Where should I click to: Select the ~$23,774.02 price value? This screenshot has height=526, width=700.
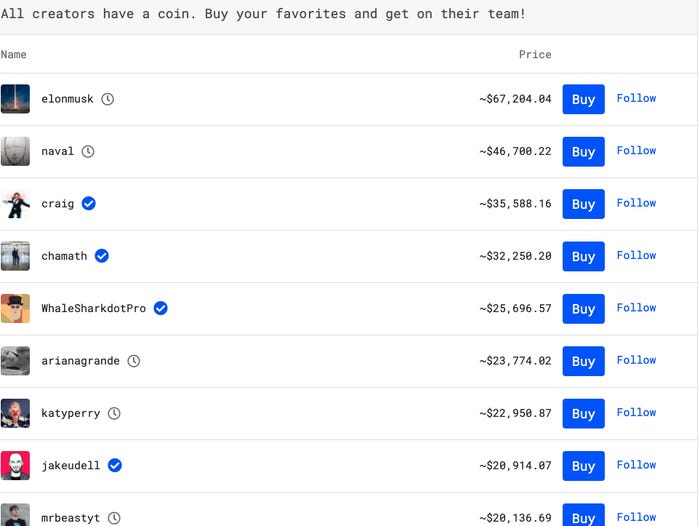516,361
